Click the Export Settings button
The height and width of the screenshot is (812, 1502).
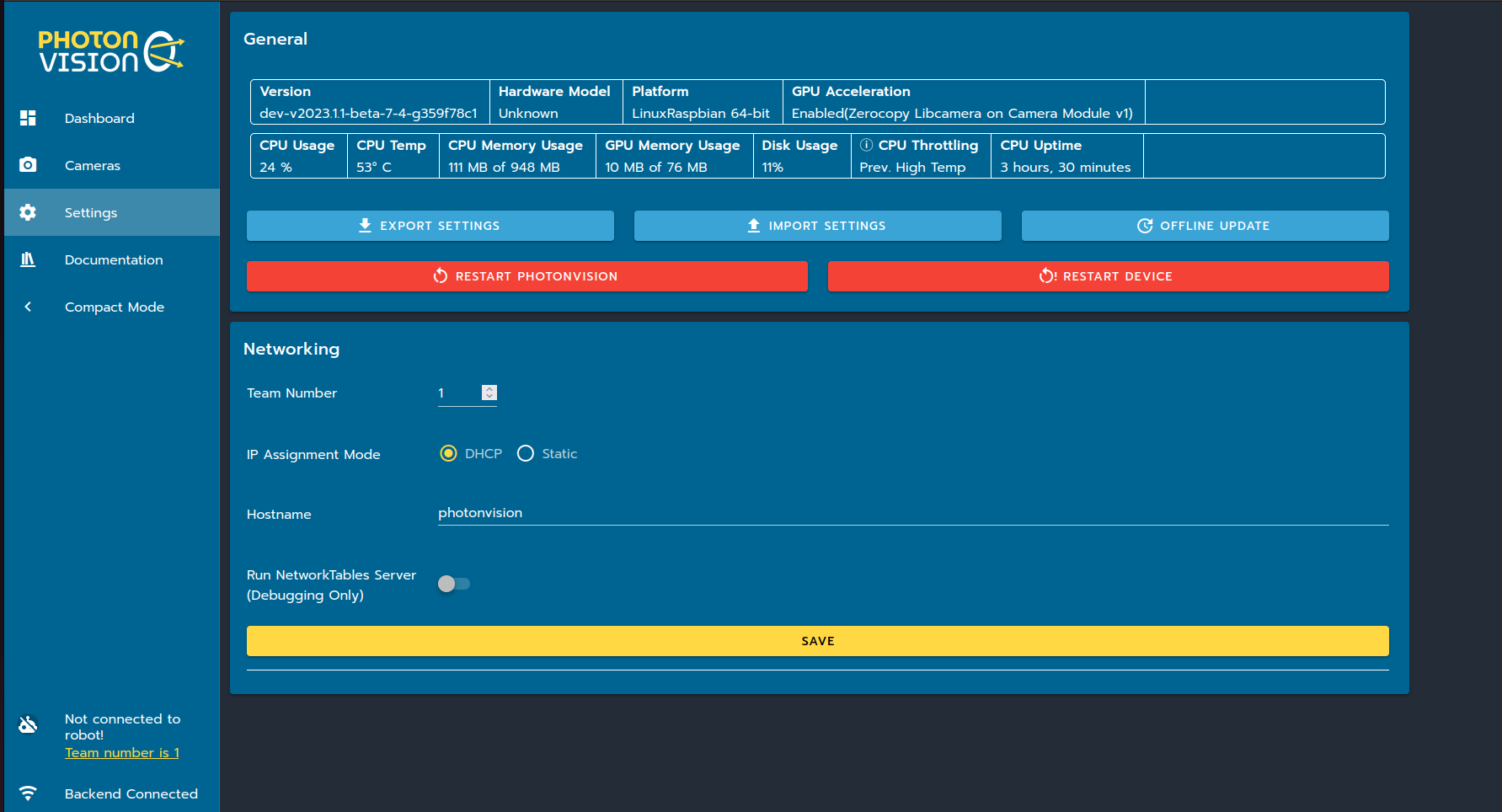tap(430, 226)
